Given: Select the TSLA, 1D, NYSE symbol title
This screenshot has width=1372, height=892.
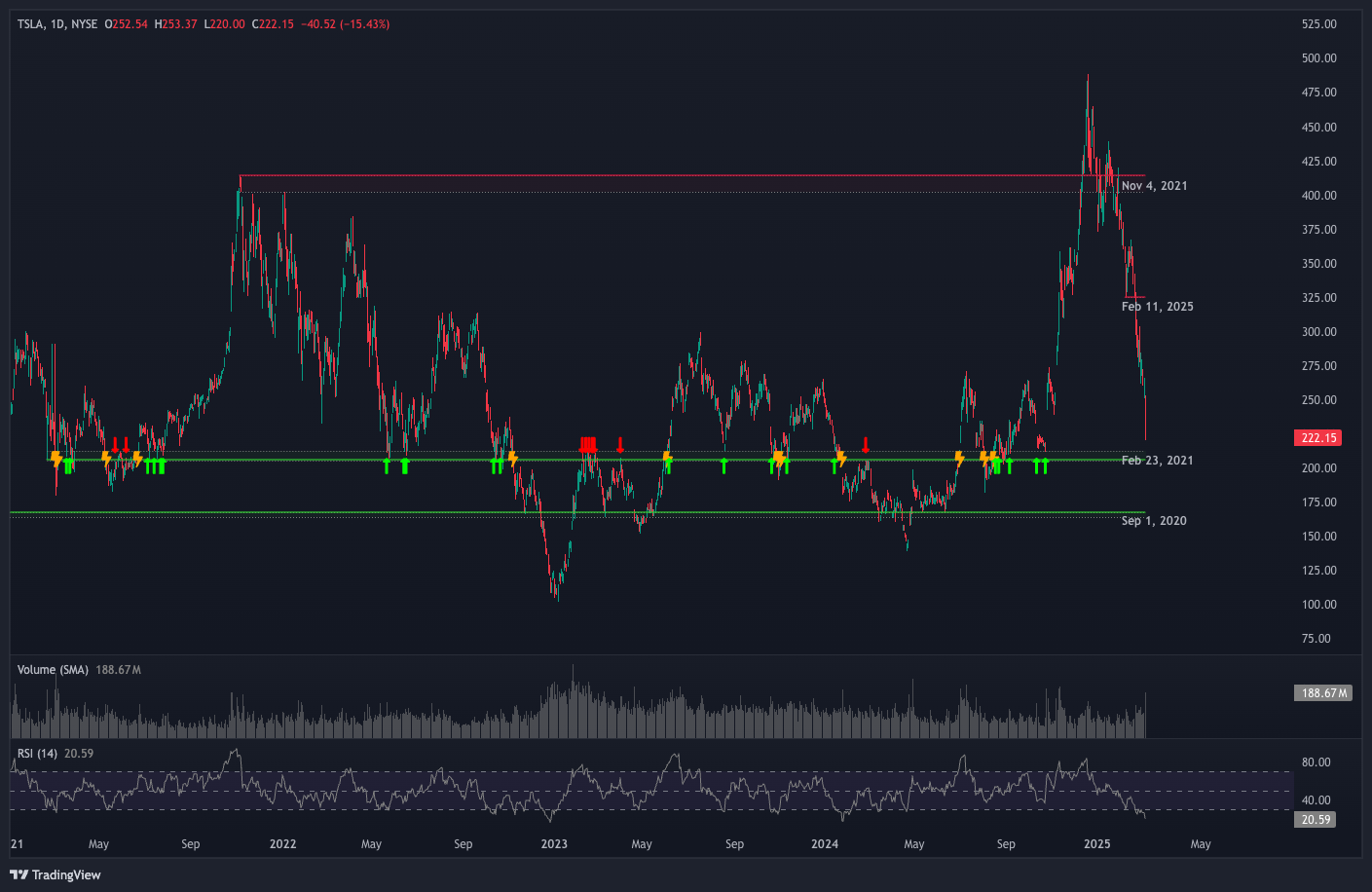Looking at the screenshot, I should pos(57,24).
